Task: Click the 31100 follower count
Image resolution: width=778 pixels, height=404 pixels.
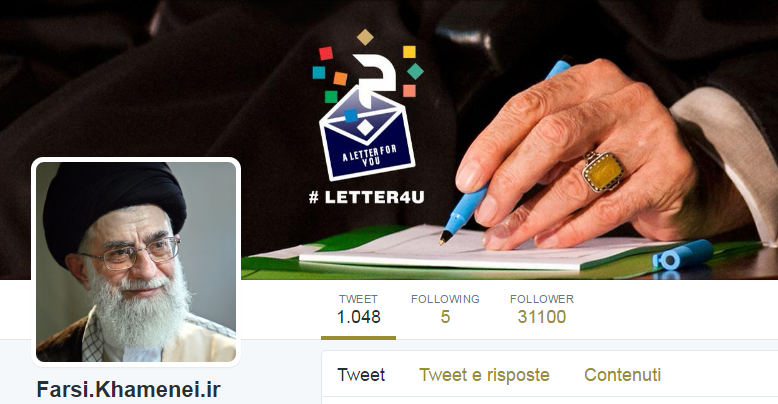Action: [542, 317]
